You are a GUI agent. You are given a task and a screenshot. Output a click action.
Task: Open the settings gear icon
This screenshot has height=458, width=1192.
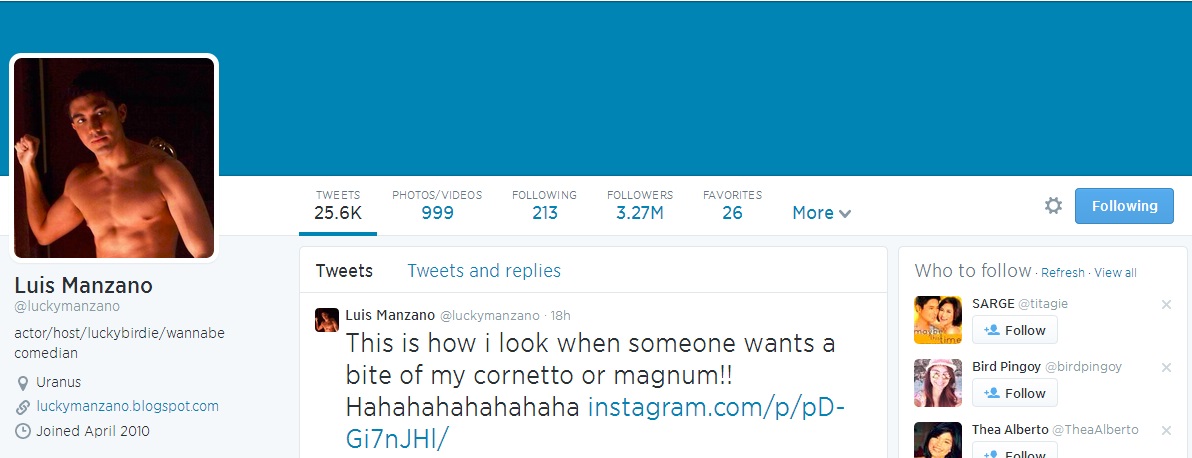click(1053, 205)
